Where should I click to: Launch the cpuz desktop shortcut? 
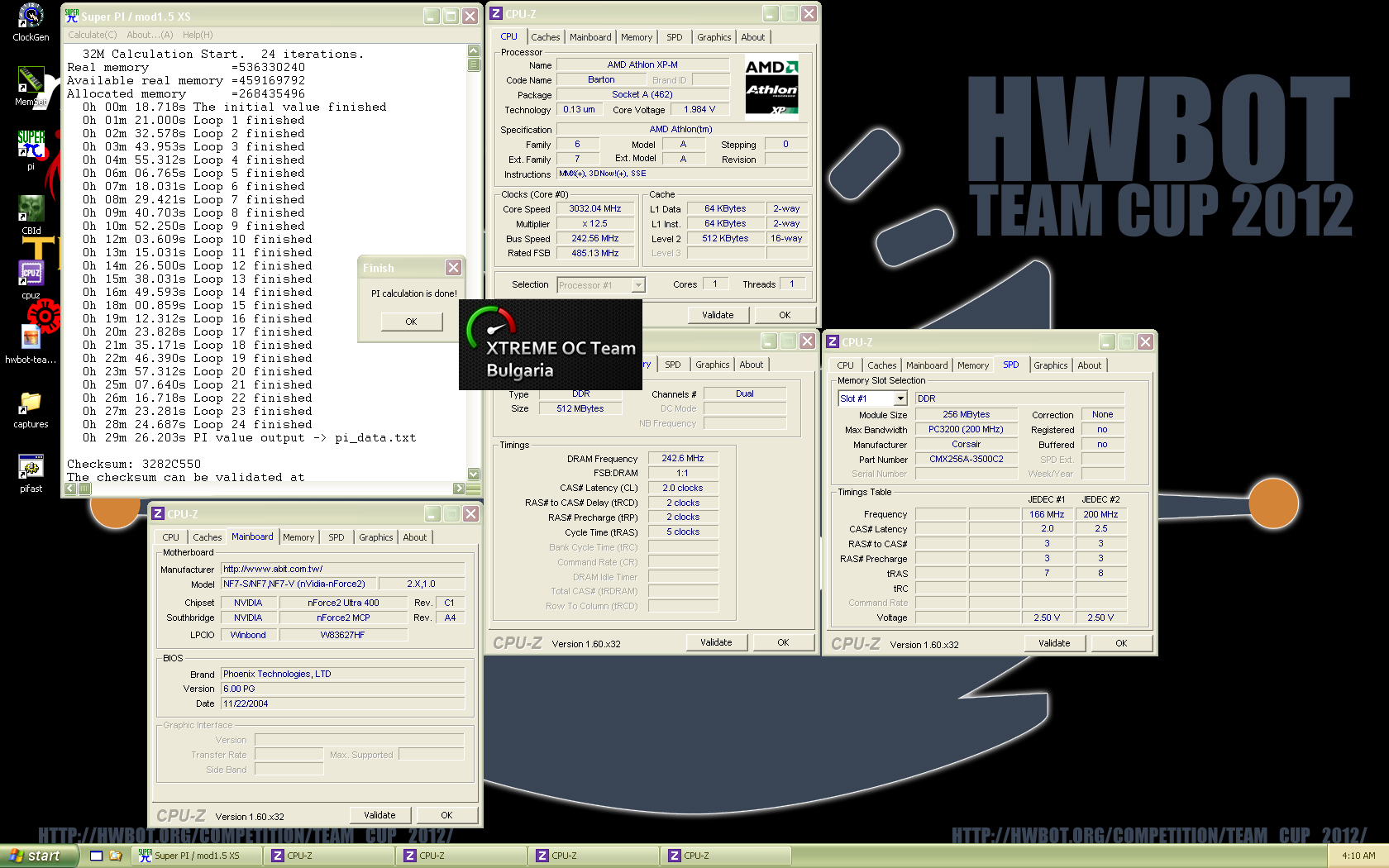31,279
